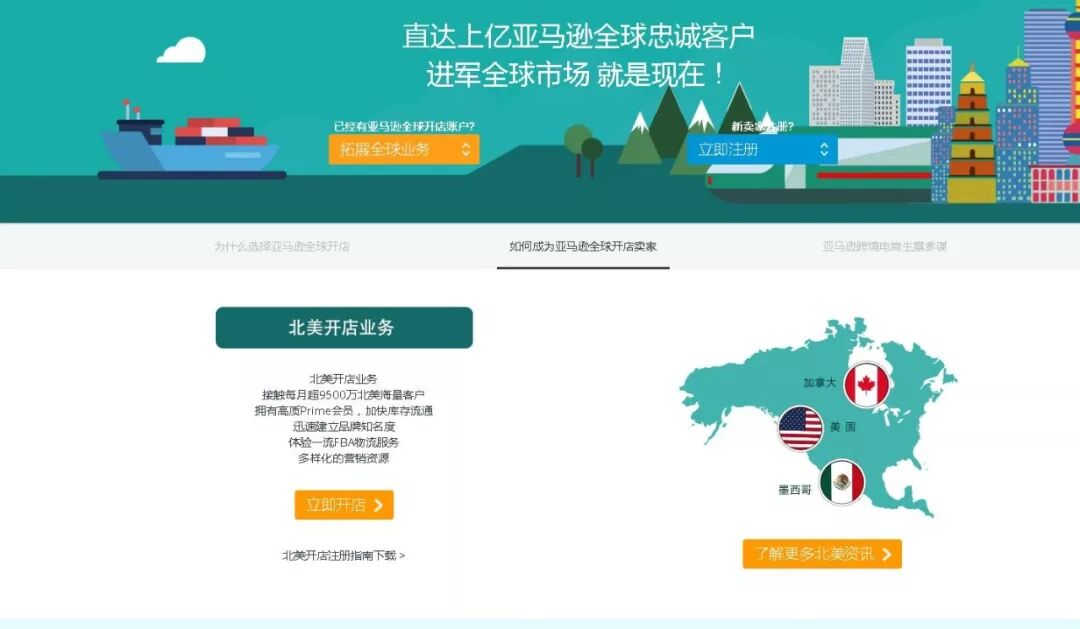Viewport: 1080px width, 629px height.
Task: Click the up-down arrows on 拓展全球业务 selector
Action: click(466, 149)
